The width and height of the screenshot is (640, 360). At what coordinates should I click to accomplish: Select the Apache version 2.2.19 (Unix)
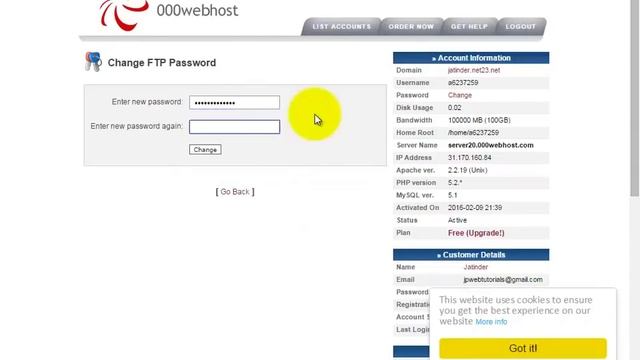point(467,170)
